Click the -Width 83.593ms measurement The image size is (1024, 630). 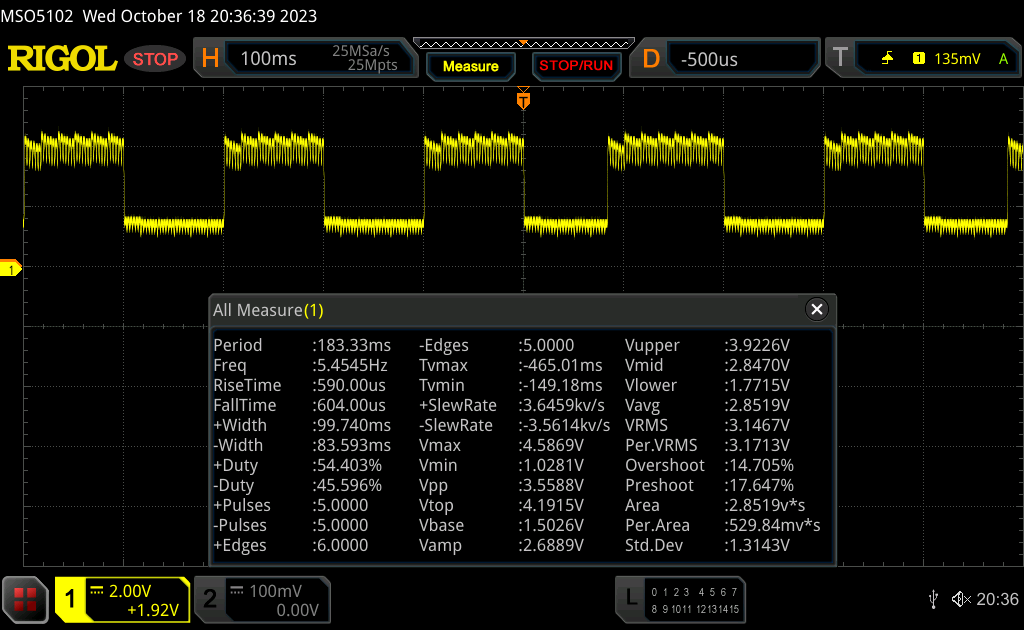click(x=302, y=445)
